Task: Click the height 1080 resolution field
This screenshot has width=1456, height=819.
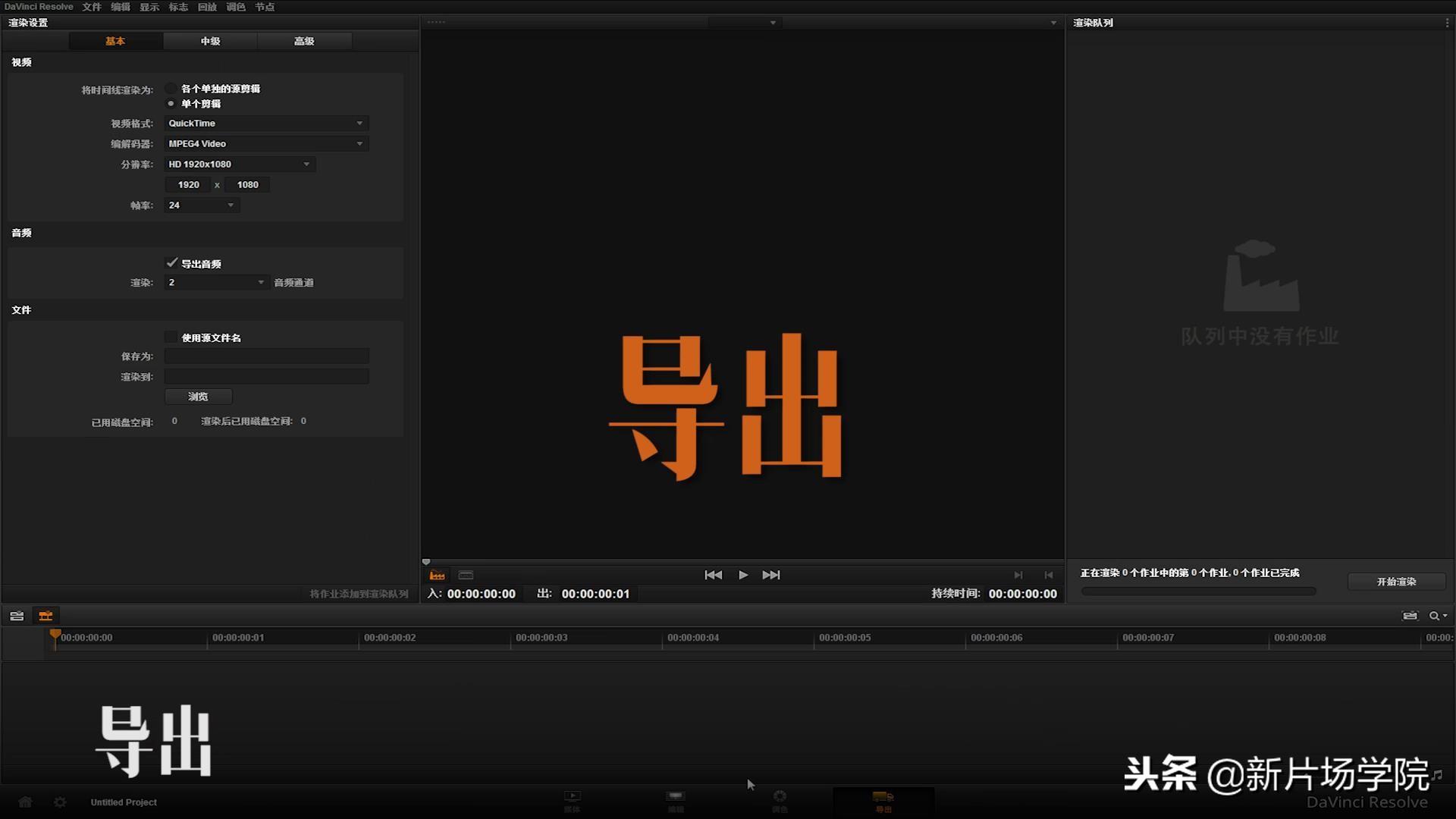Action: pos(247,184)
